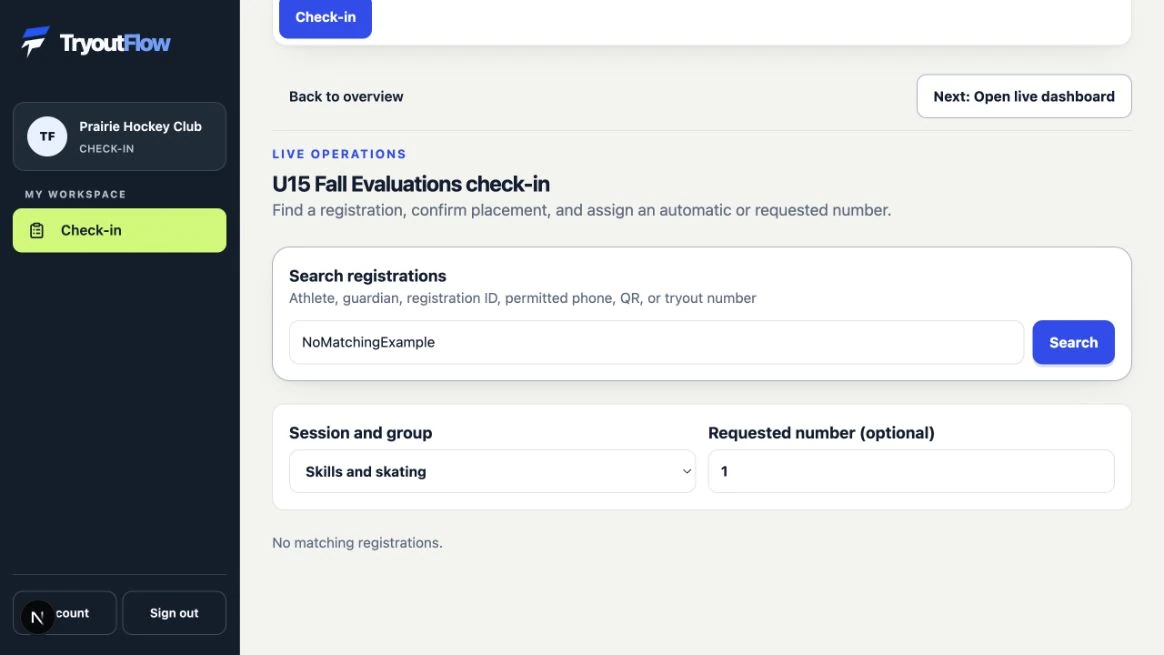Click the Account button in sidebar
Screen dimensions: 1164x655
coord(65,613)
